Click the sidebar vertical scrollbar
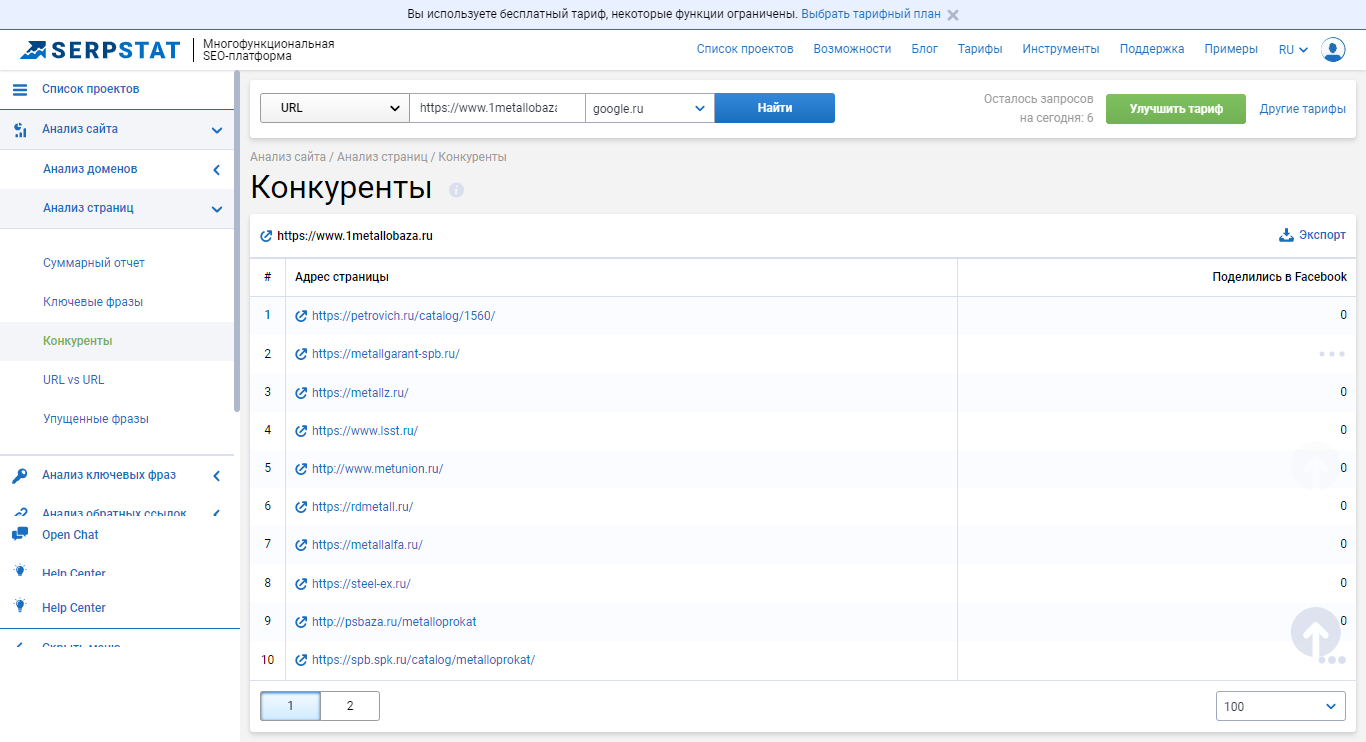Viewport: 1366px width, 742px height. 237,240
